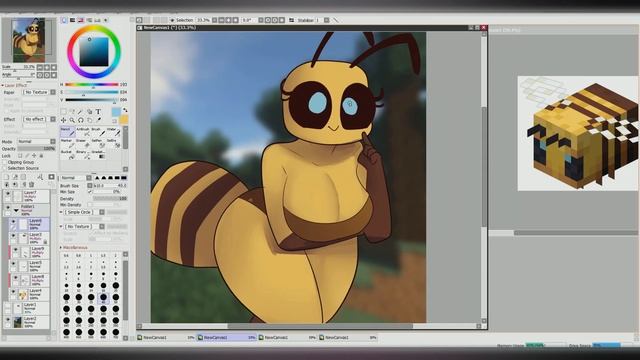Create a new layer in layer panel
This screenshot has height=360, width=640.
pos(7,177)
